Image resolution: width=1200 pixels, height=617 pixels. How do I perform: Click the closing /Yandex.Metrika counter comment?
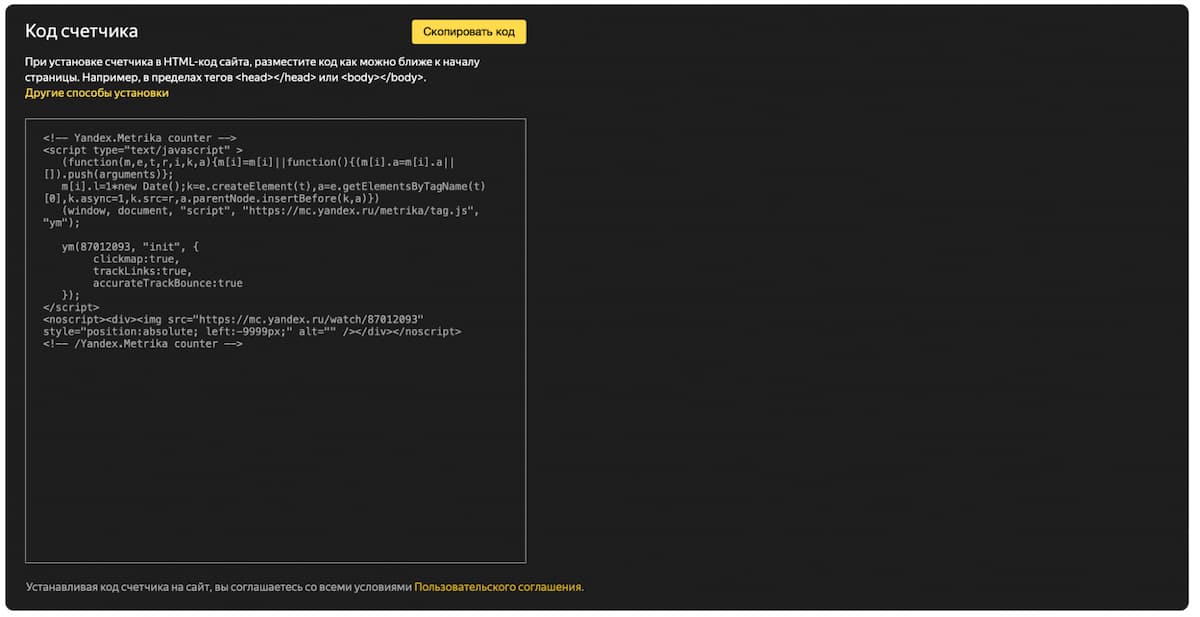pos(142,343)
